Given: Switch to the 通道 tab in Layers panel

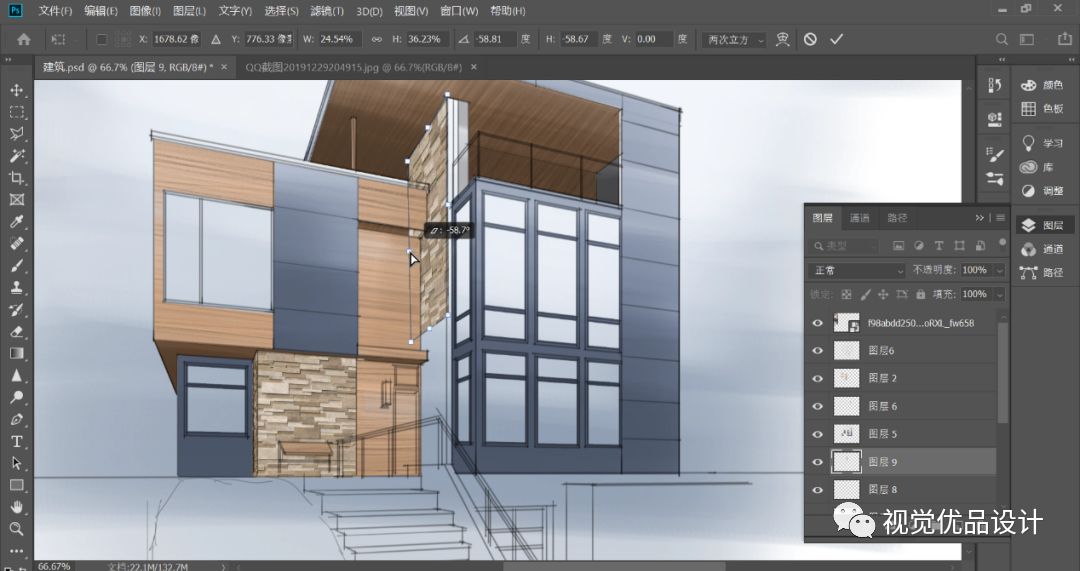Looking at the screenshot, I should coord(860,218).
